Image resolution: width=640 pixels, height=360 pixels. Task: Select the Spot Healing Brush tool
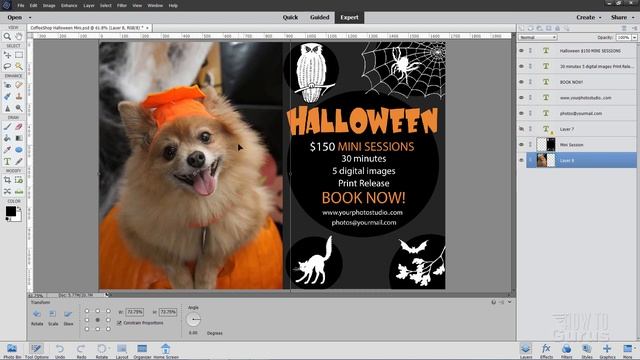[19, 85]
